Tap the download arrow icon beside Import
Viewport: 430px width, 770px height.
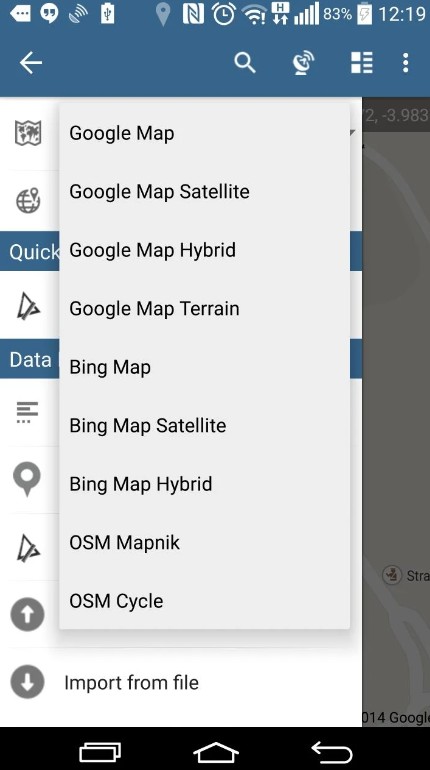click(x=27, y=682)
